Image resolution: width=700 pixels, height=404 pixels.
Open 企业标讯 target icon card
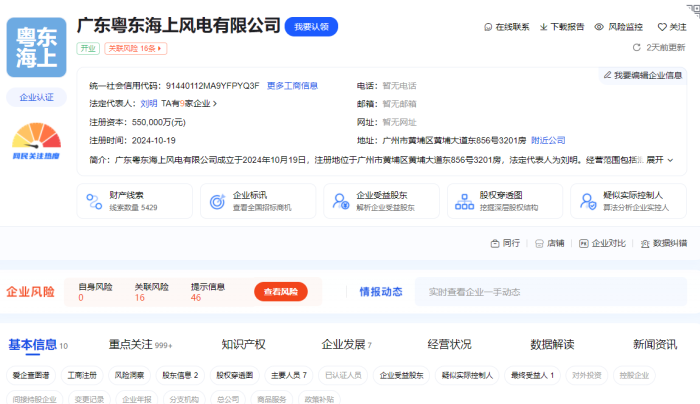coord(217,201)
